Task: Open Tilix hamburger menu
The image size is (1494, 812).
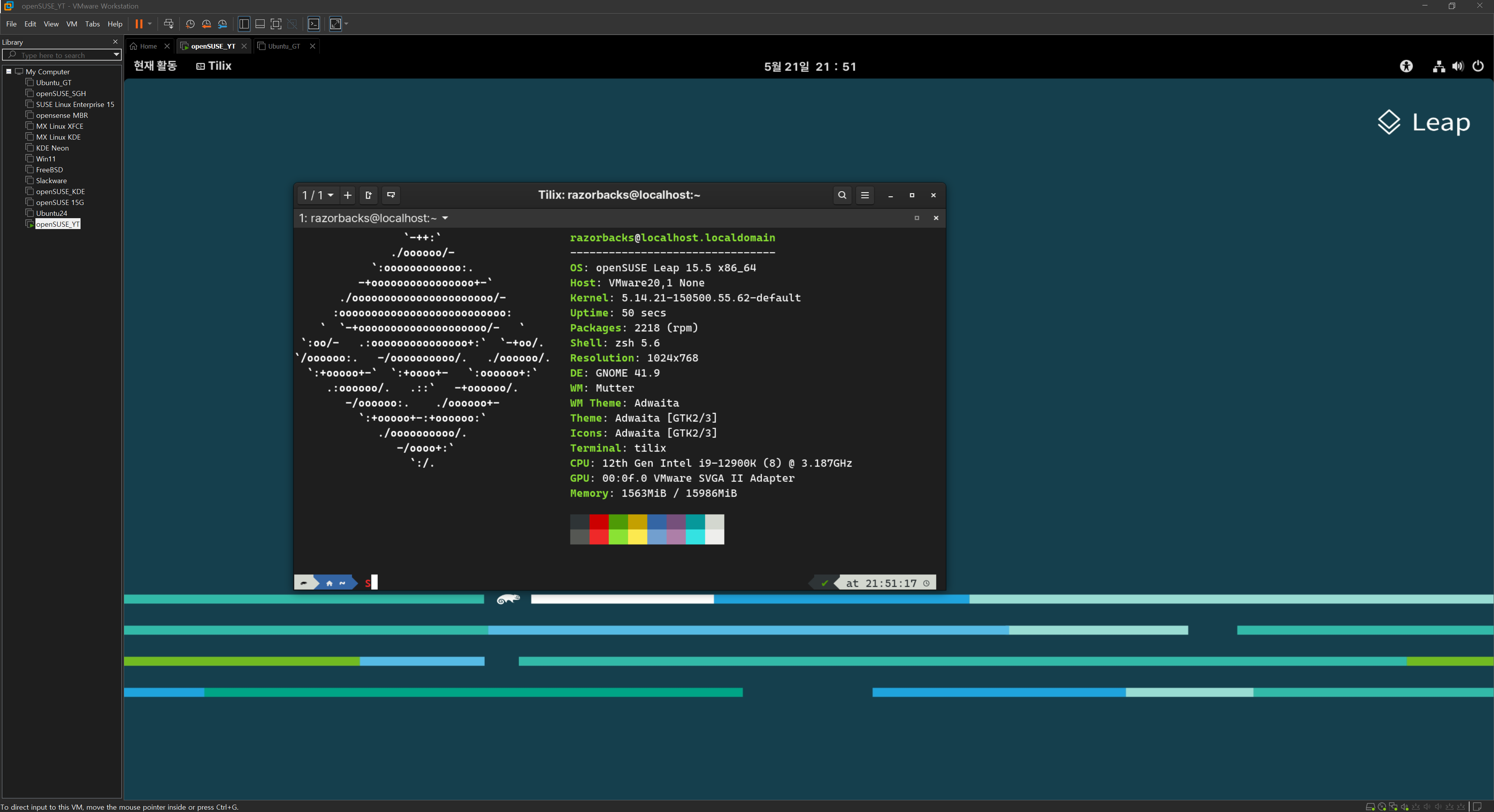Action: [865, 195]
